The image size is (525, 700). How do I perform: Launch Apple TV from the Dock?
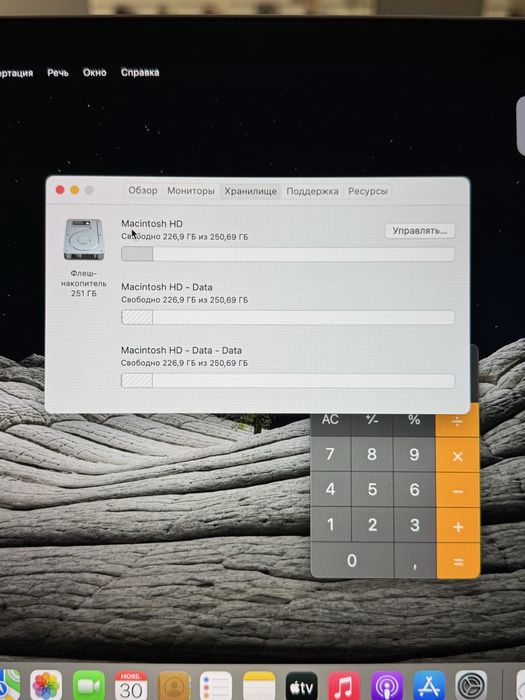coord(301,685)
